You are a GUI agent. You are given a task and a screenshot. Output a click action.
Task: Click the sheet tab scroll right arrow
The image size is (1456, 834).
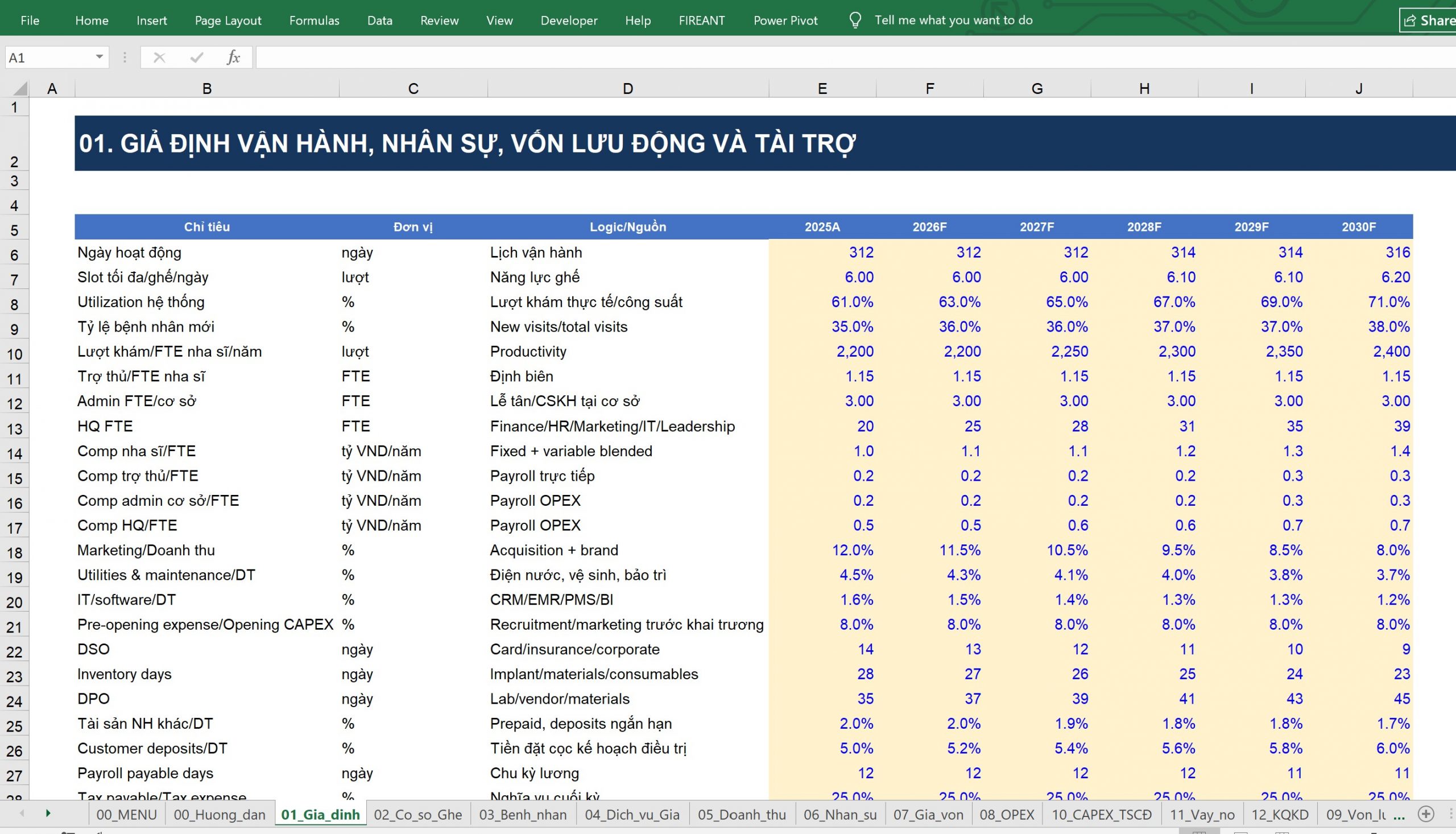[x=48, y=814]
